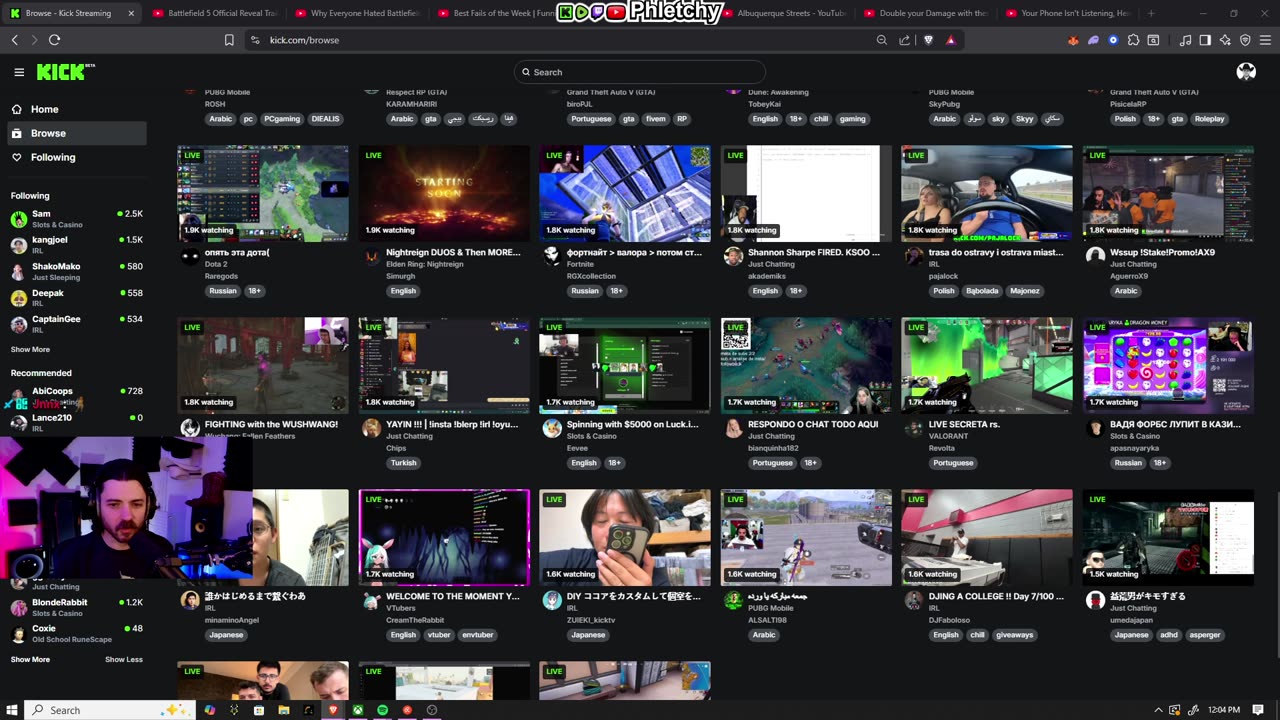
Task: Open Deepak channel in sidebar
Action: coord(77,298)
